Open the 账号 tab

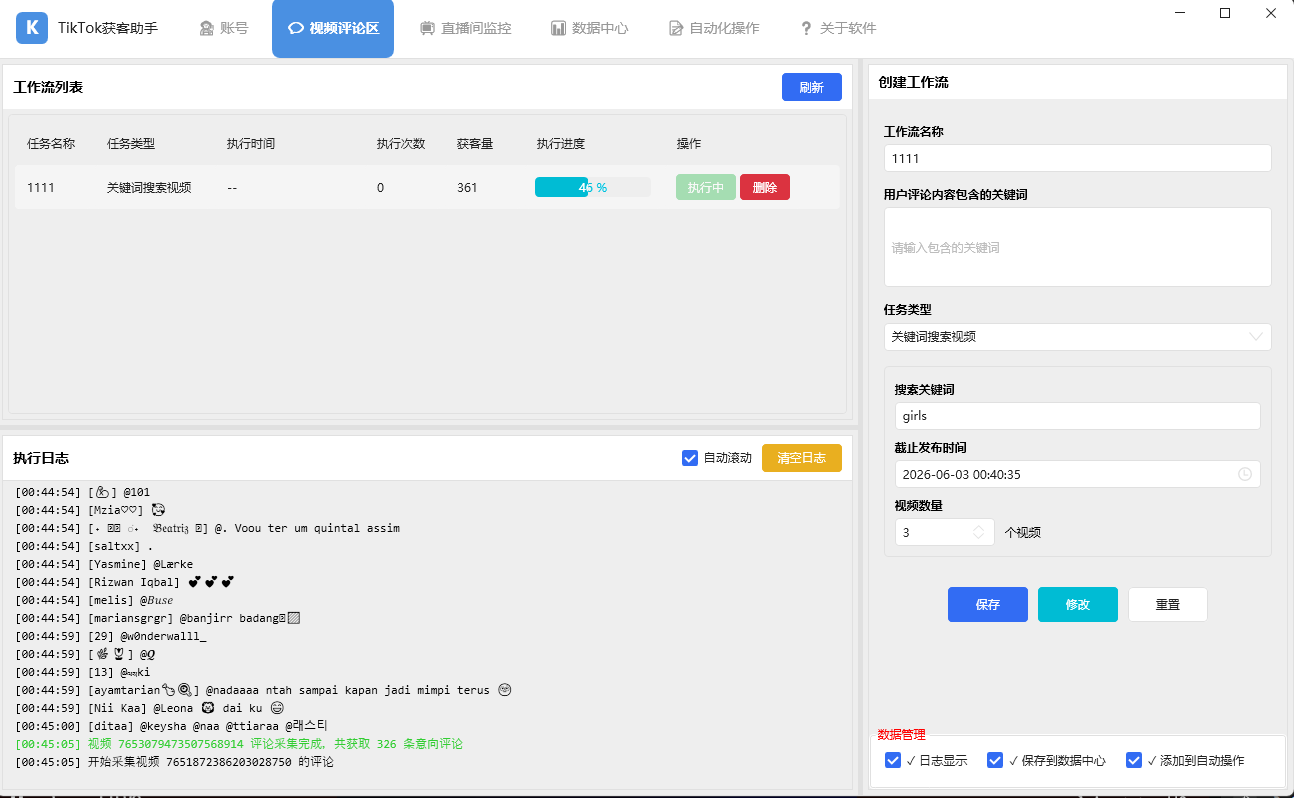tap(223, 28)
